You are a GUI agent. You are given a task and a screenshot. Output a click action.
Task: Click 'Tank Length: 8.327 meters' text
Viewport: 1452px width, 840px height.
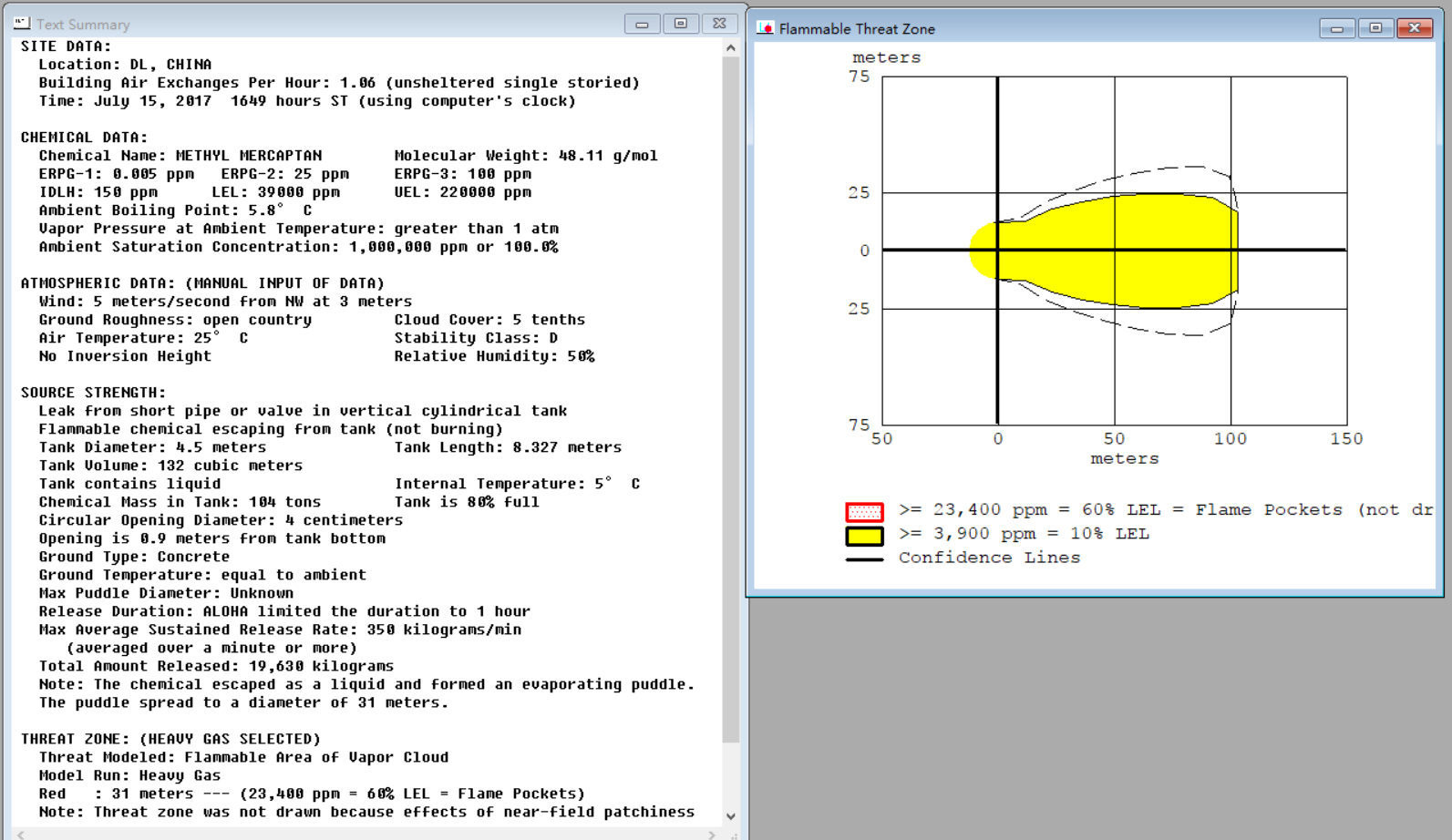click(x=508, y=447)
